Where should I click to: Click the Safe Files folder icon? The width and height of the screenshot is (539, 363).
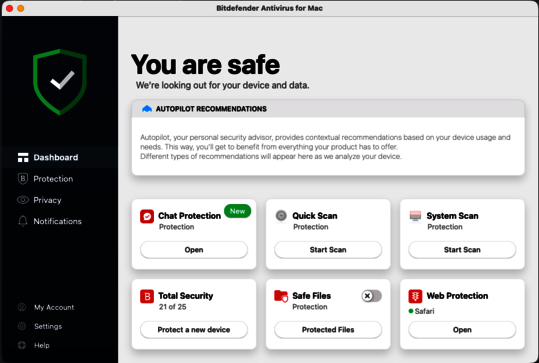(x=281, y=296)
